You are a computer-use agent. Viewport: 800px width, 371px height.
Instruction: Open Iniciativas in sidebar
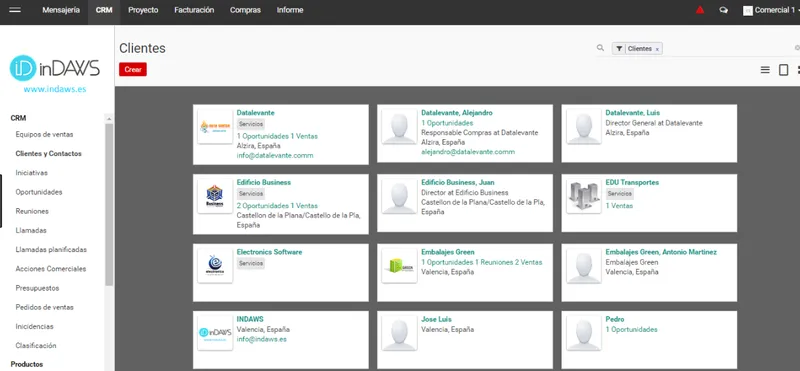[32, 173]
